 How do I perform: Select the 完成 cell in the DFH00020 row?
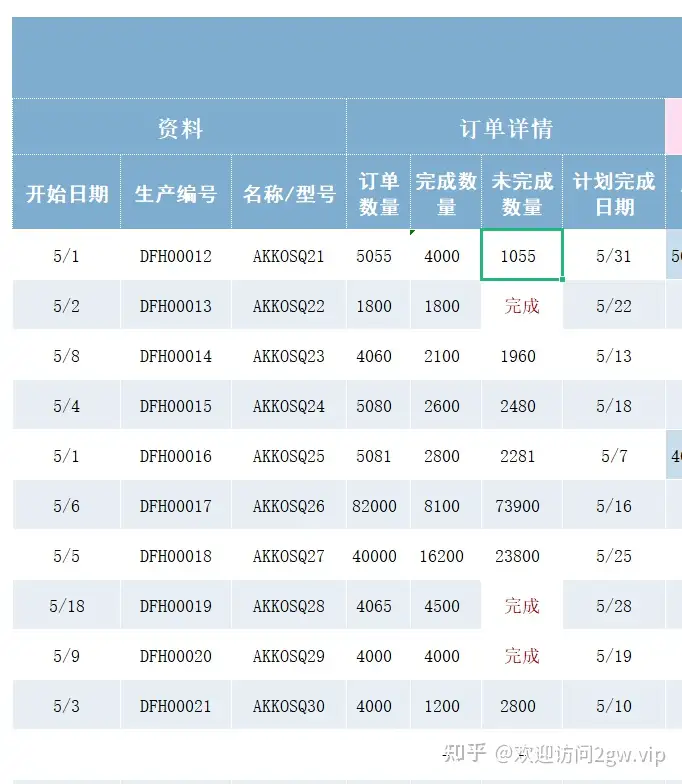tap(522, 655)
